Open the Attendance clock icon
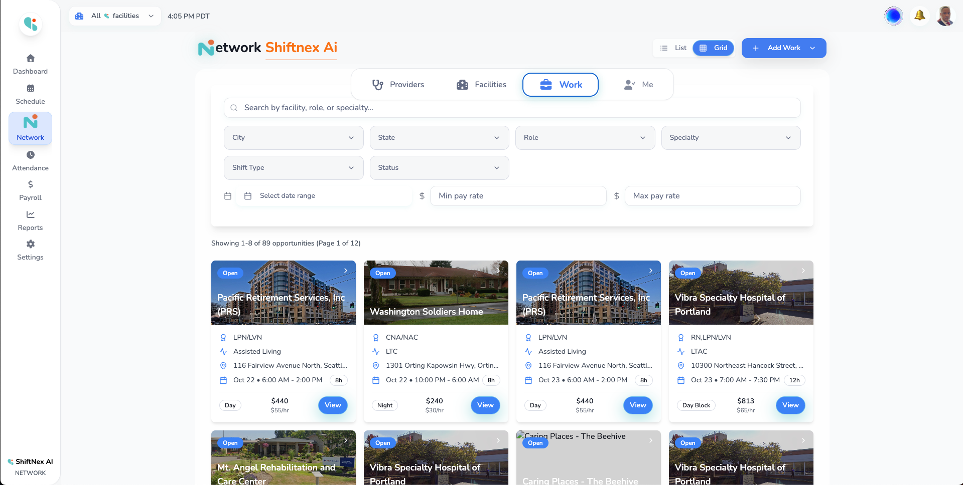963x485 pixels. coord(30,155)
